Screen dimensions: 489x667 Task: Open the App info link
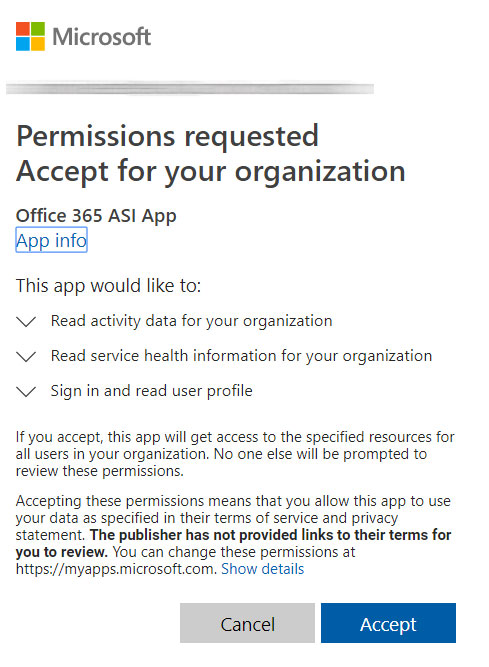(x=51, y=240)
